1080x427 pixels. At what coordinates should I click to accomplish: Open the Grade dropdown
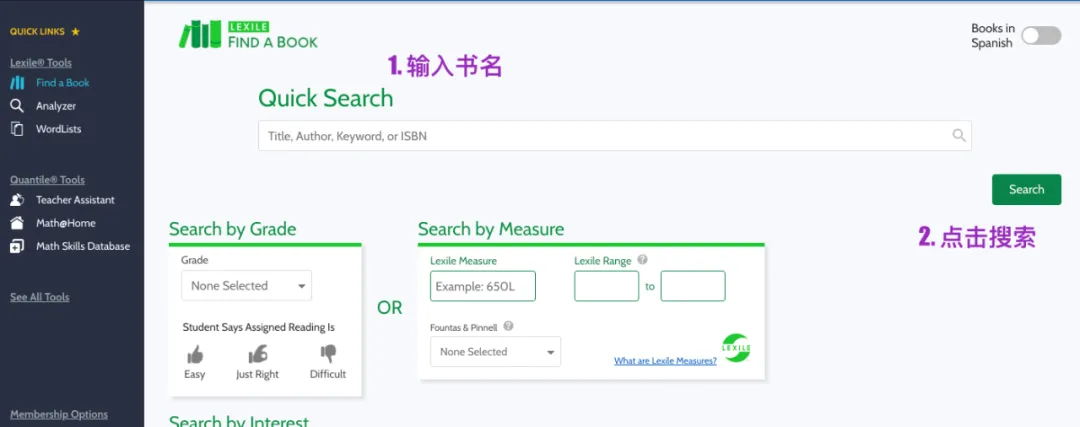pyautogui.click(x=247, y=286)
